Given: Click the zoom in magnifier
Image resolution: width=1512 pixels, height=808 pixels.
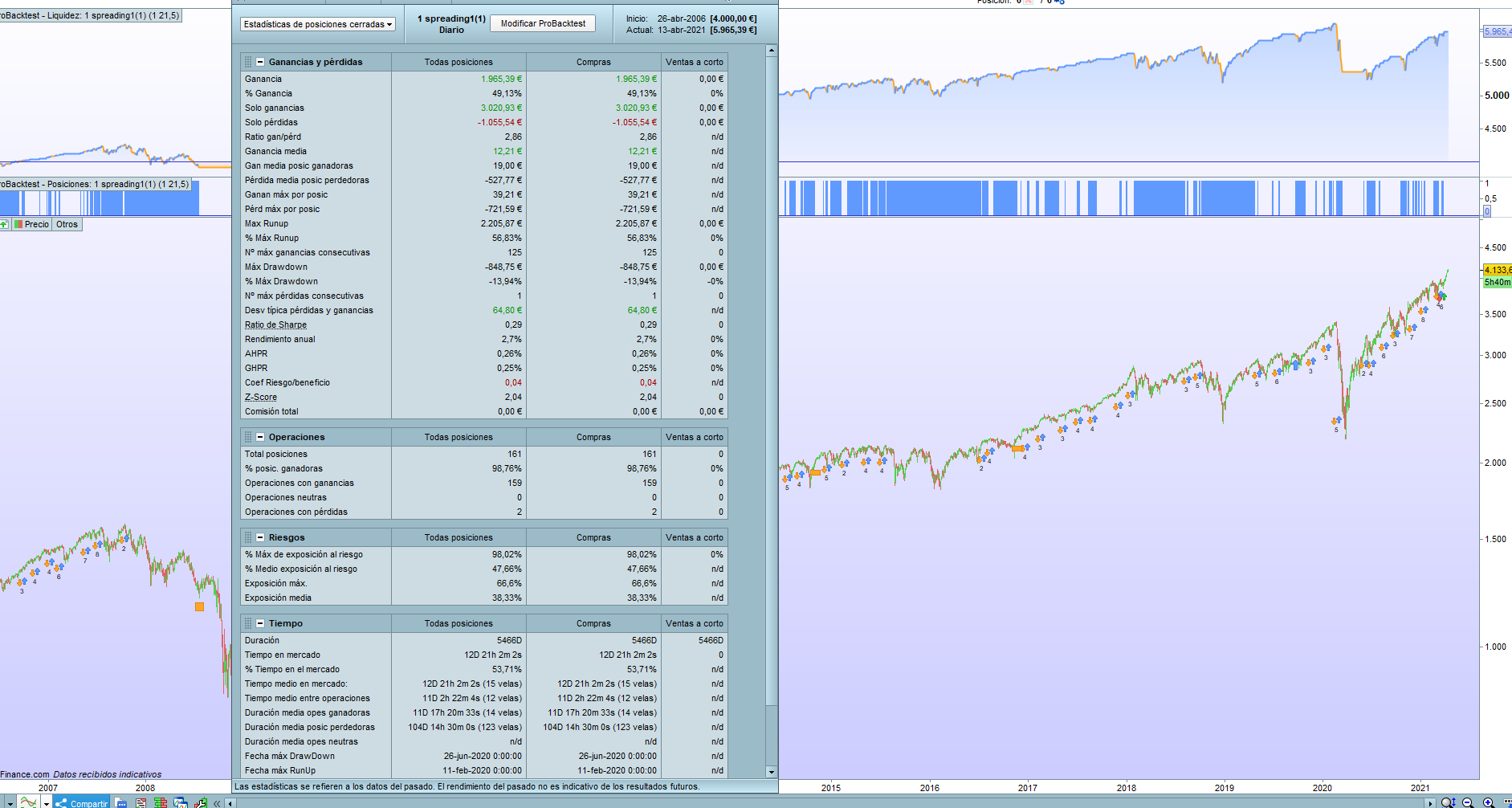Looking at the screenshot, I should pyautogui.click(x=1488, y=802).
